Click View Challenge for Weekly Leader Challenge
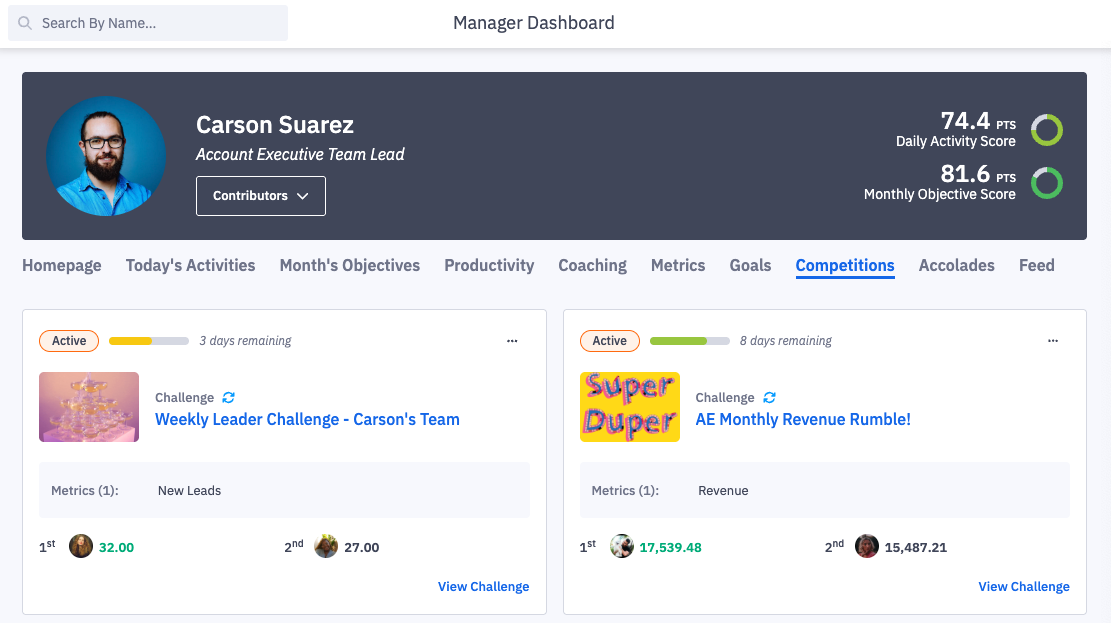Image resolution: width=1111 pixels, height=623 pixels. (x=483, y=586)
